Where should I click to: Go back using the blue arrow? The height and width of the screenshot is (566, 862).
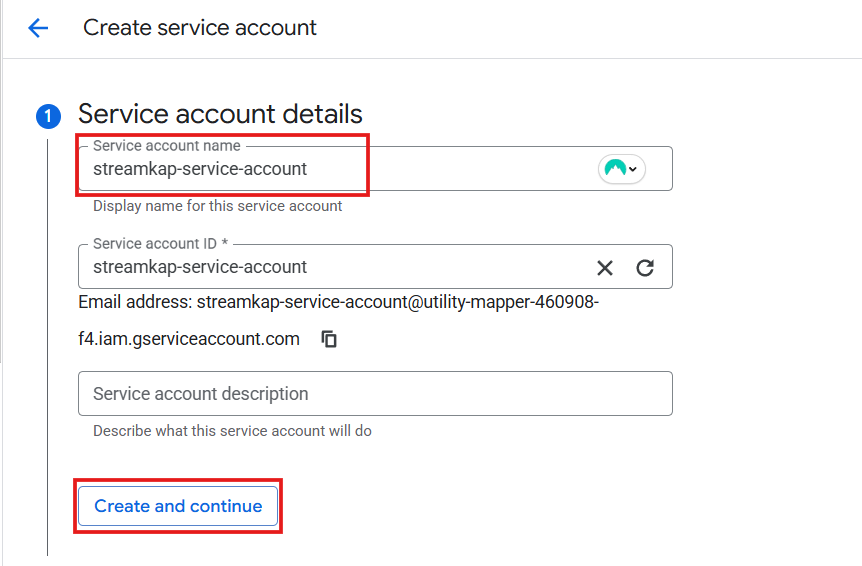click(38, 27)
